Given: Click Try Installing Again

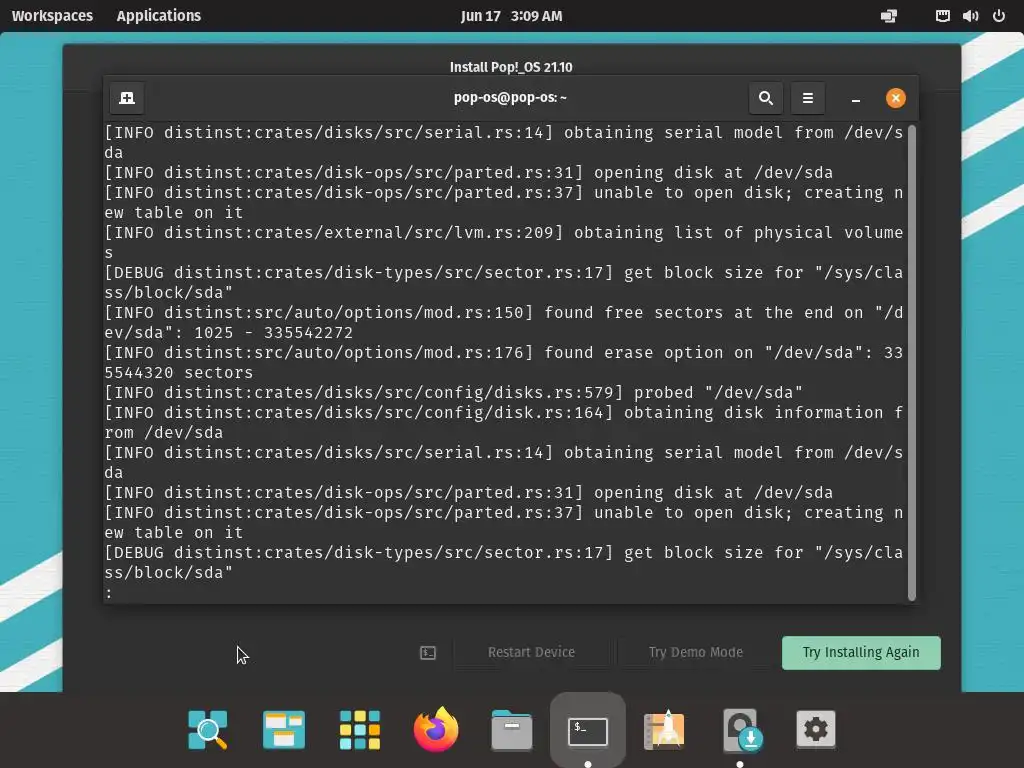Looking at the screenshot, I should coord(861,652).
